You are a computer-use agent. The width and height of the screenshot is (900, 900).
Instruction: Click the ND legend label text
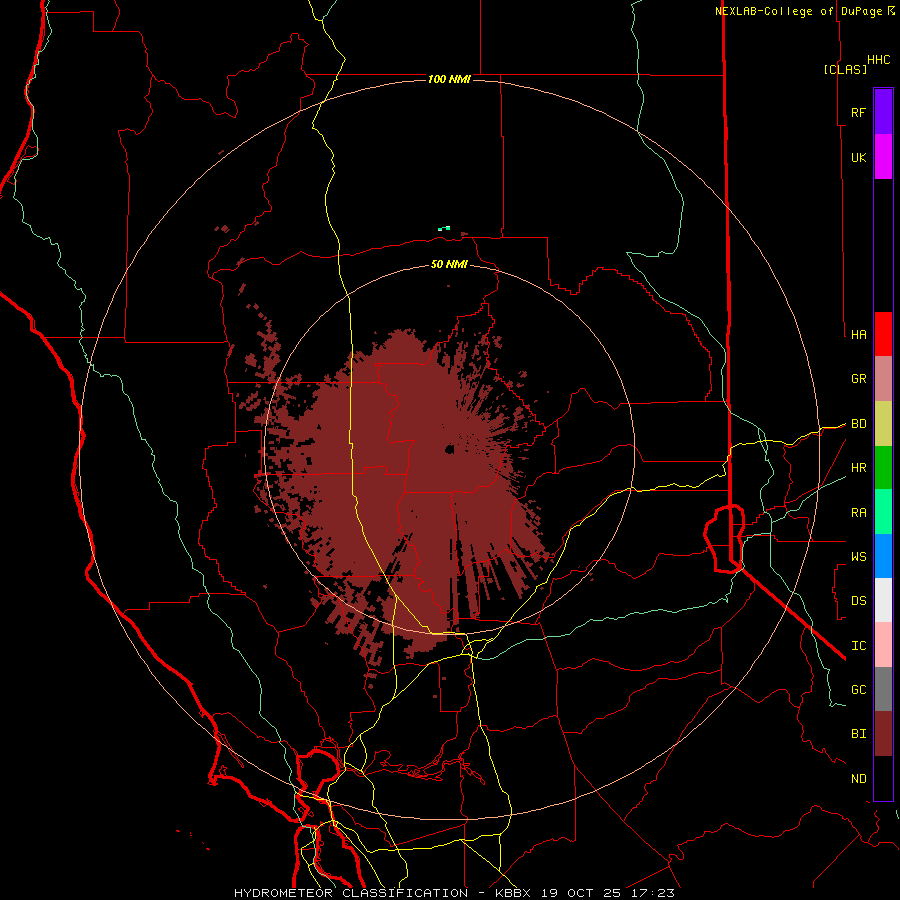(x=858, y=779)
